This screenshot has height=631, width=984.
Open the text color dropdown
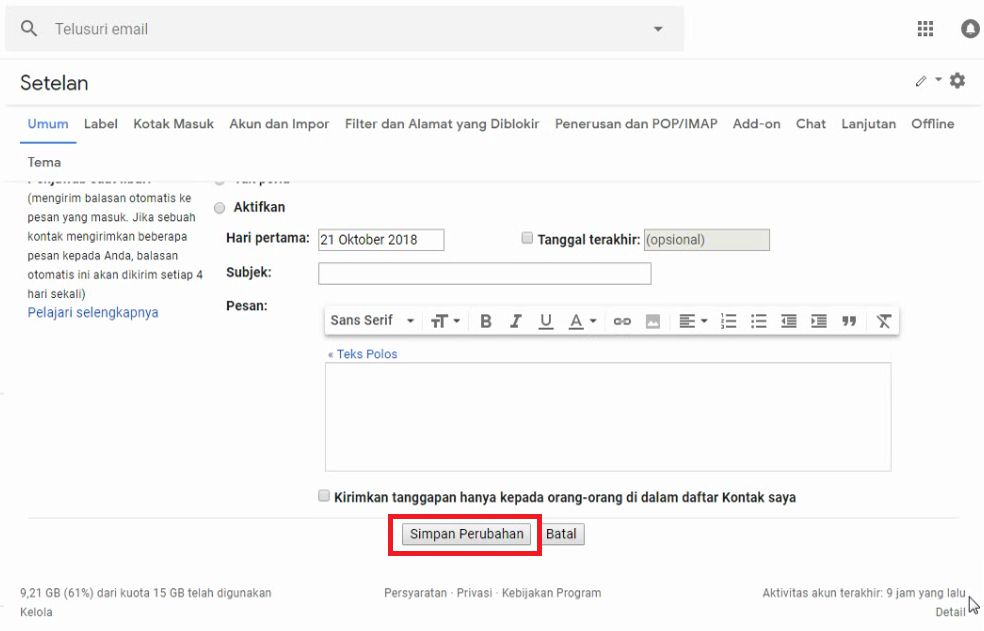click(x=582, y=321)
